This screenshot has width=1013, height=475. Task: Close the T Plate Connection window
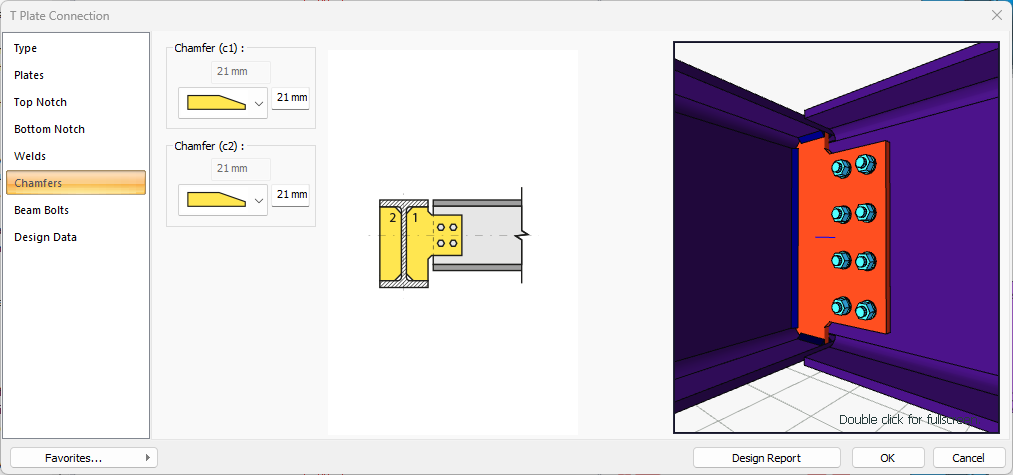click(996, 16)
